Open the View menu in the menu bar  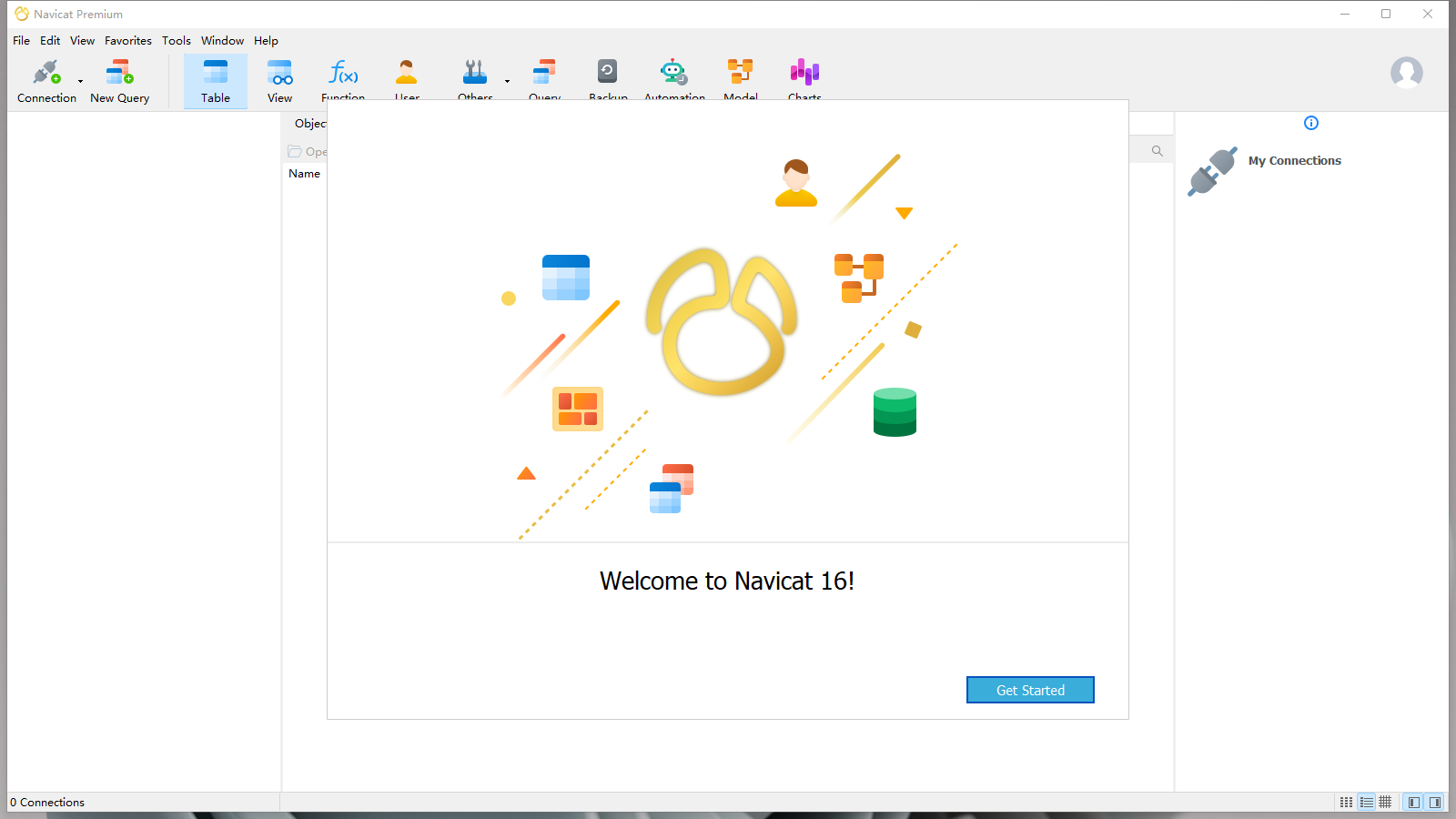click(x=82, y=41)
